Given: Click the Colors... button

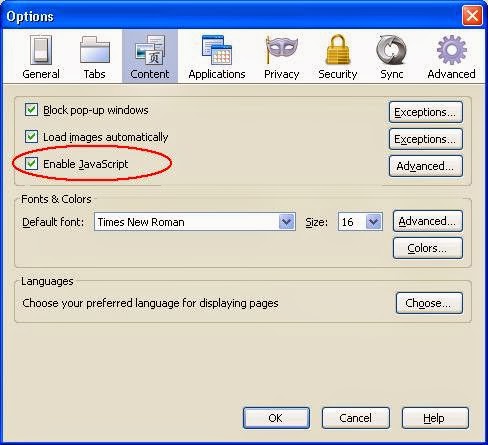Looking at the screenshot, I should click(x=428, y=248).
